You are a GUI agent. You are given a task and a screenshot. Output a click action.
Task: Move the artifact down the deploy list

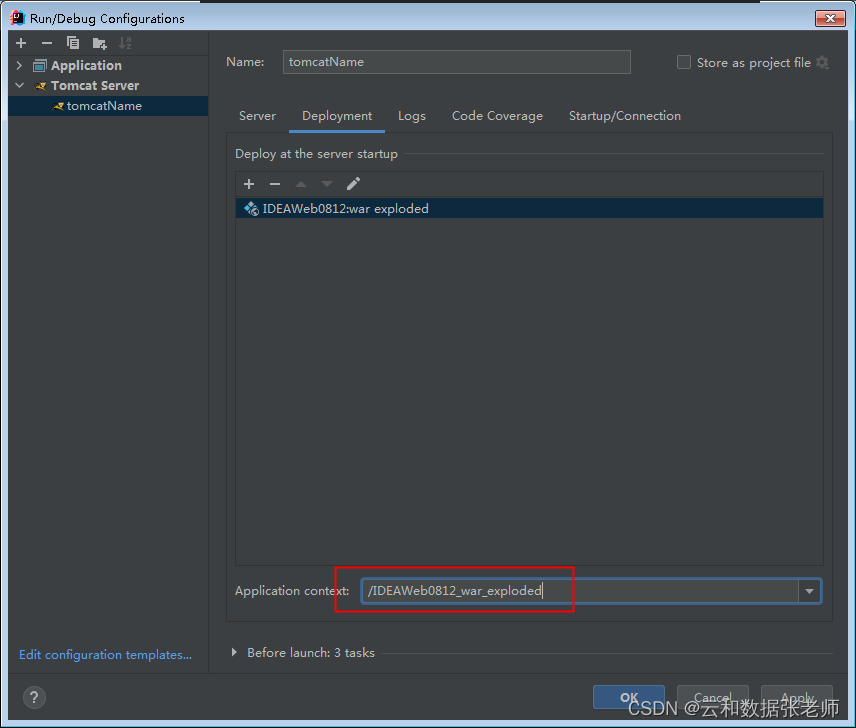tap(327, 184)
